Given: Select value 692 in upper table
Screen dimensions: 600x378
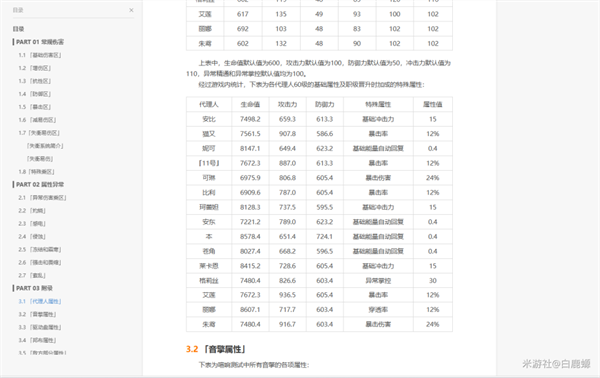Looking at the screenshot, I should click(243, 29).
